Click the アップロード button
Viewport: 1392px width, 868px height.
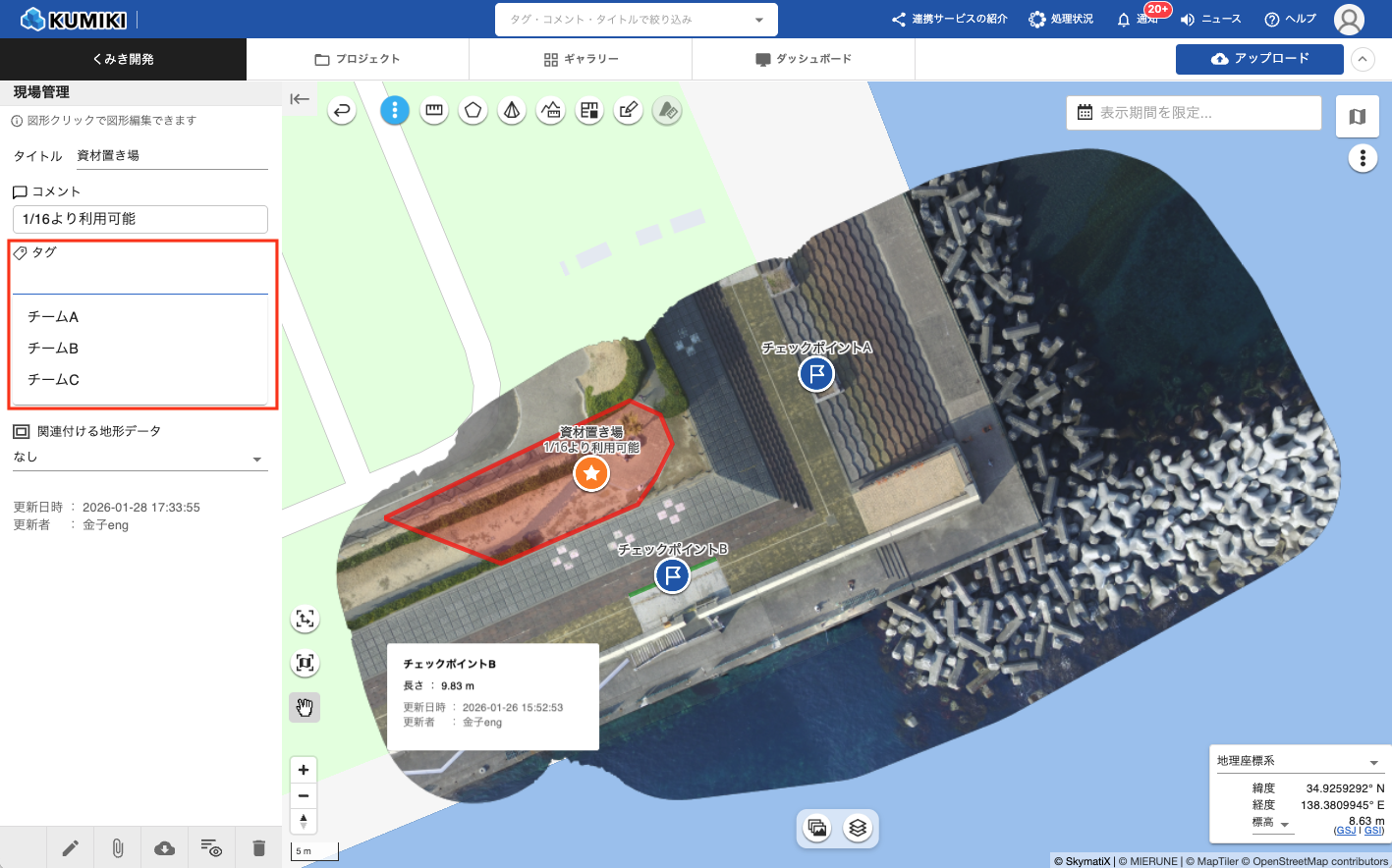pyautogui.click(x=1259, y=59)
